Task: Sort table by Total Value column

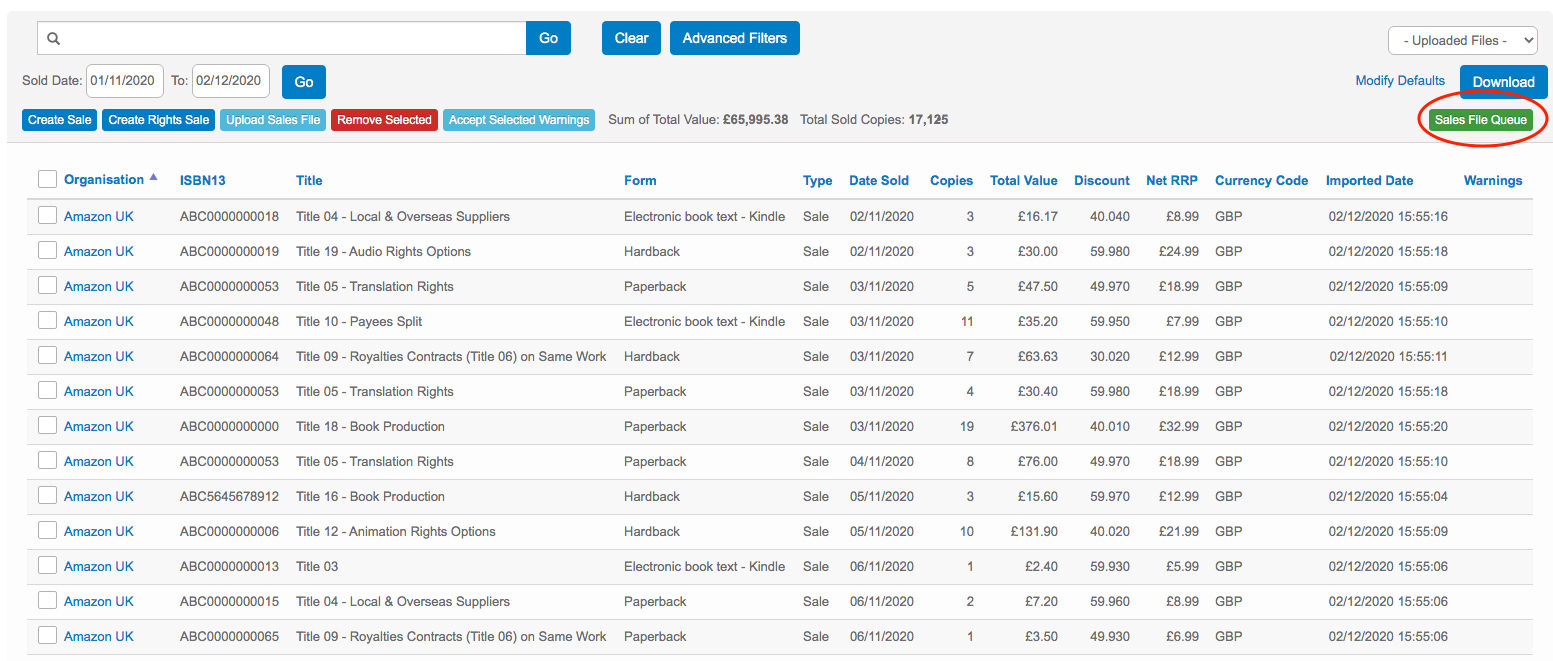Action: tap(1023, 181)
